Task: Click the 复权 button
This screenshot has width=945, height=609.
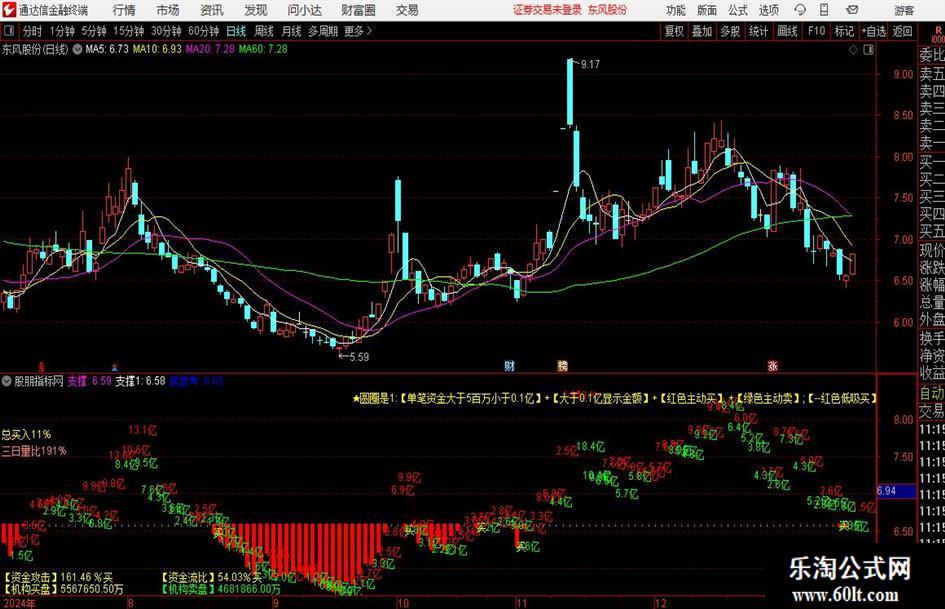Action: (x=674, y=31)
